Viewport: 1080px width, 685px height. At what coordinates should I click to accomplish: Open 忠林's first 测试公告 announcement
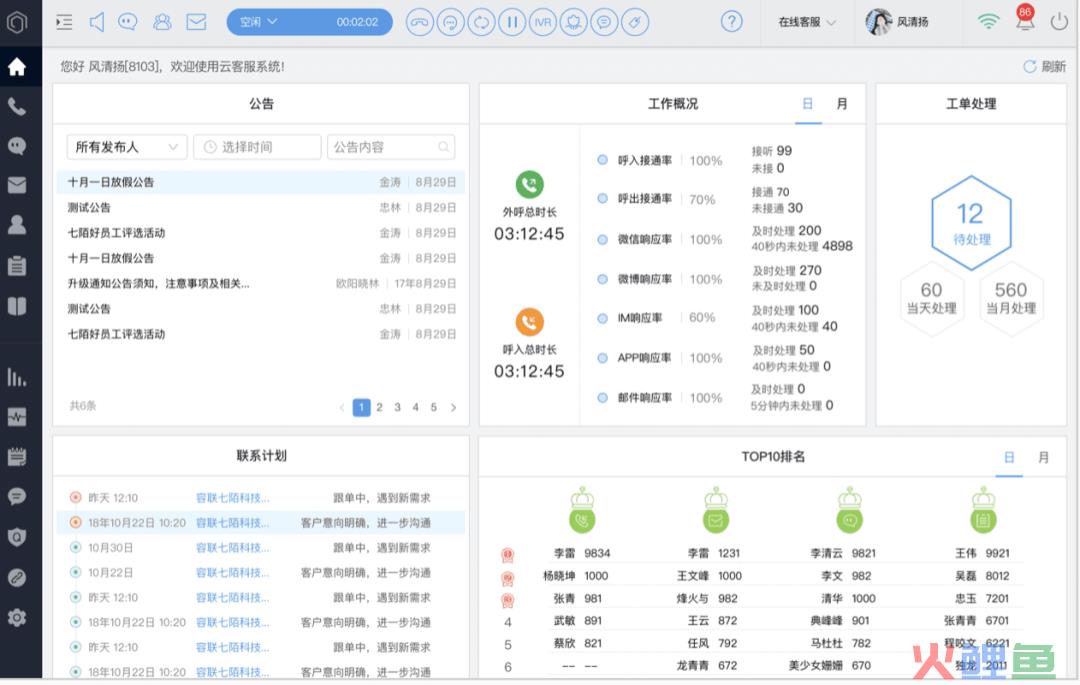pos(261,207)
